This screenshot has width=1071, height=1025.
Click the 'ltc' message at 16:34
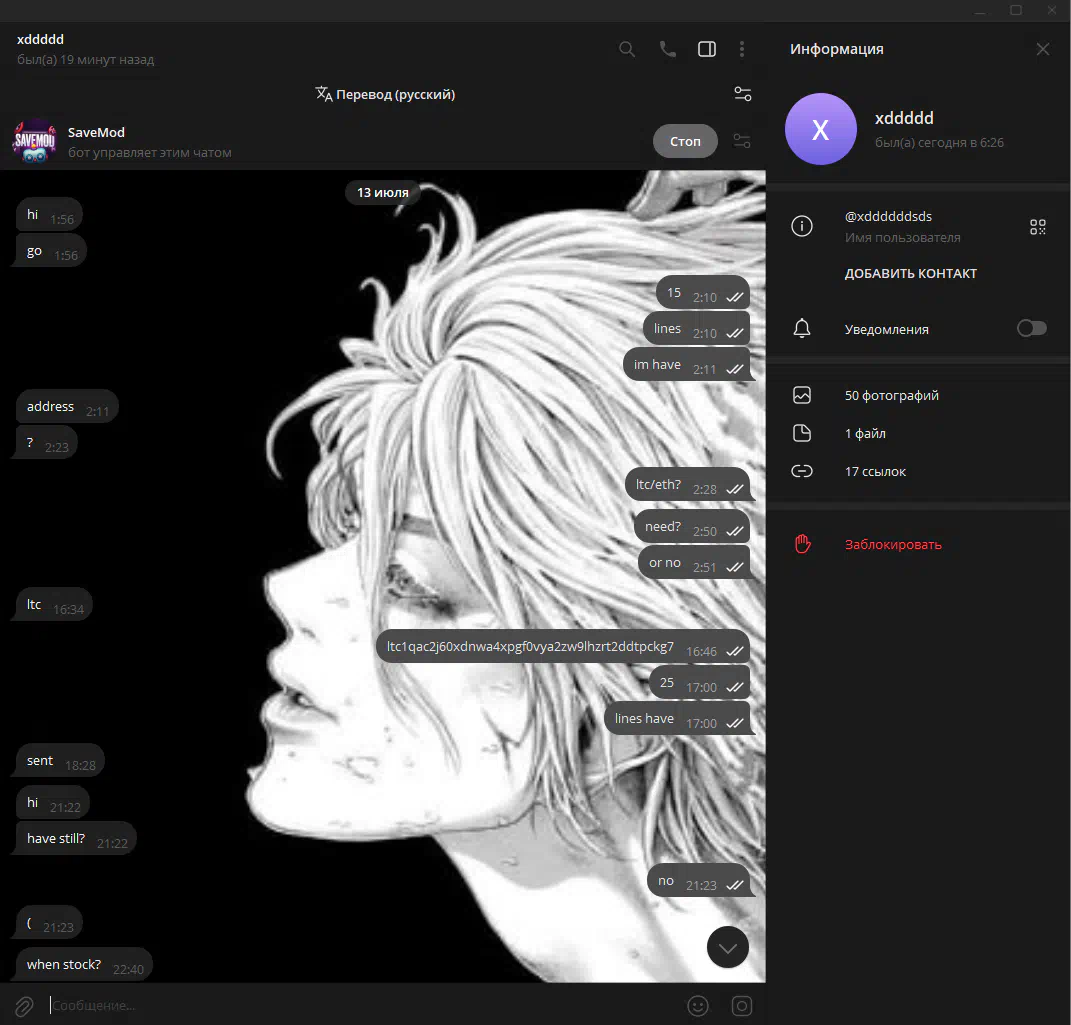53,605
